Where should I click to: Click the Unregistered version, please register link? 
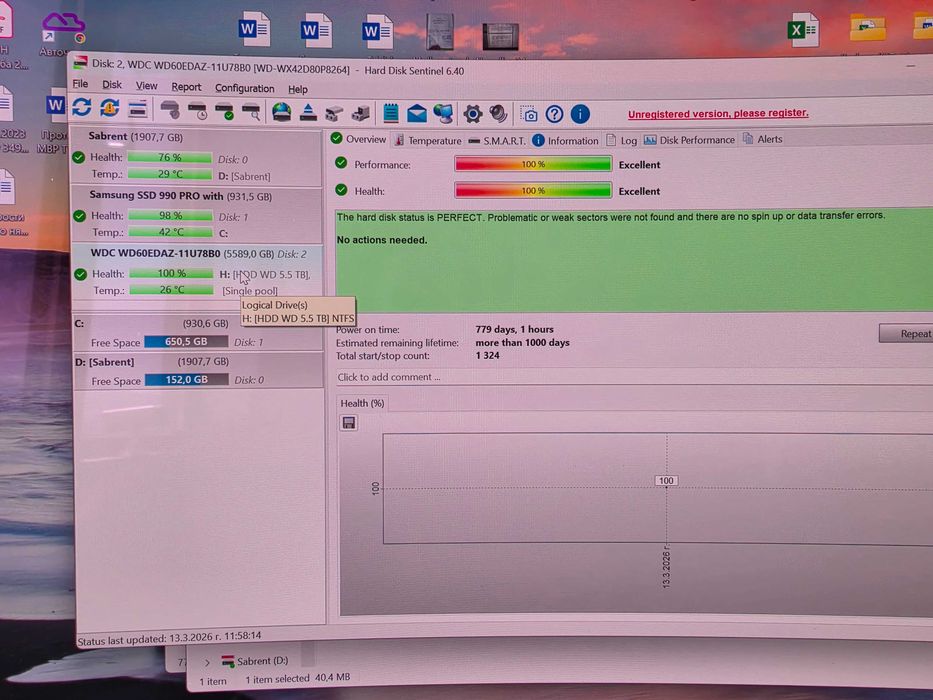tap(718, 114)
